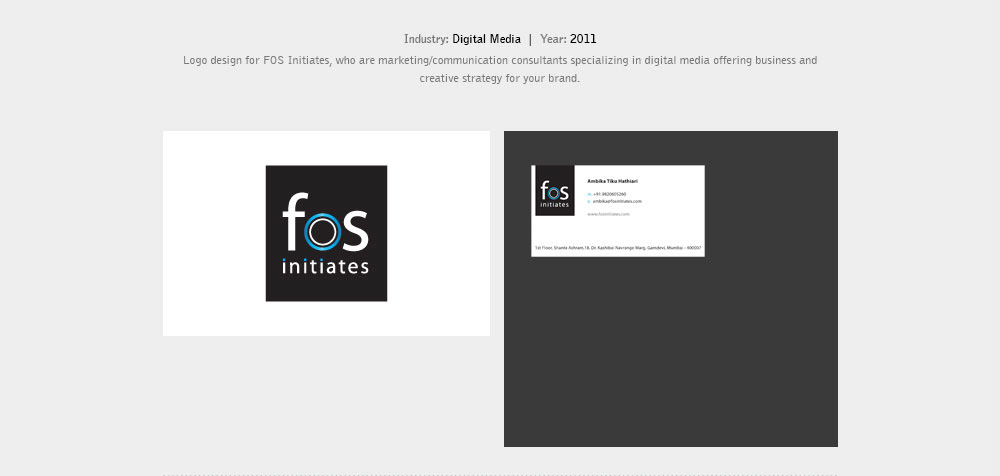1000x476 pixels.
Task: Click the website URL on business card
Action: pyautogui.click(x=607, y=214)
